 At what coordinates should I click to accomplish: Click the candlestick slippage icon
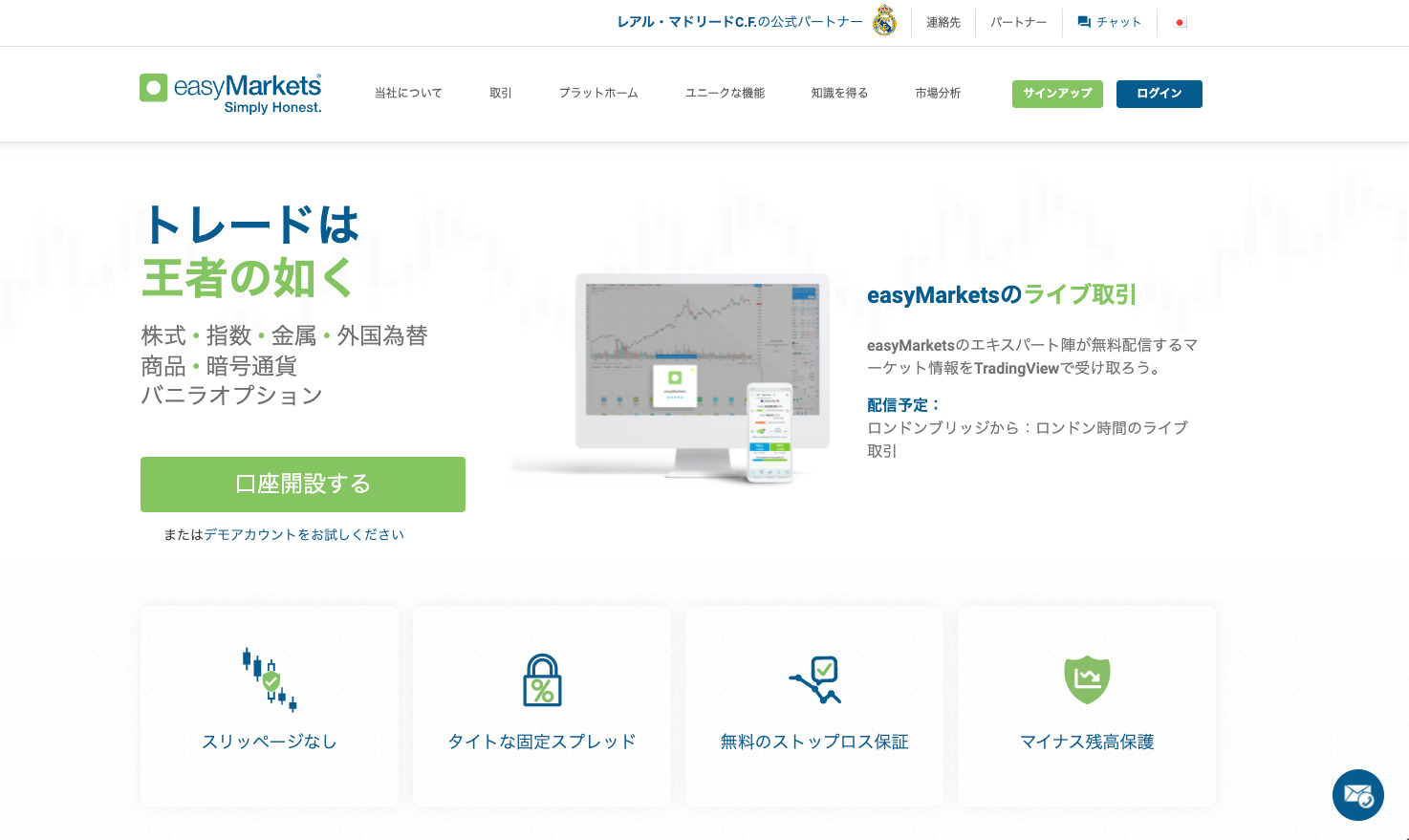pyautogui.click(x=270, y=679)
